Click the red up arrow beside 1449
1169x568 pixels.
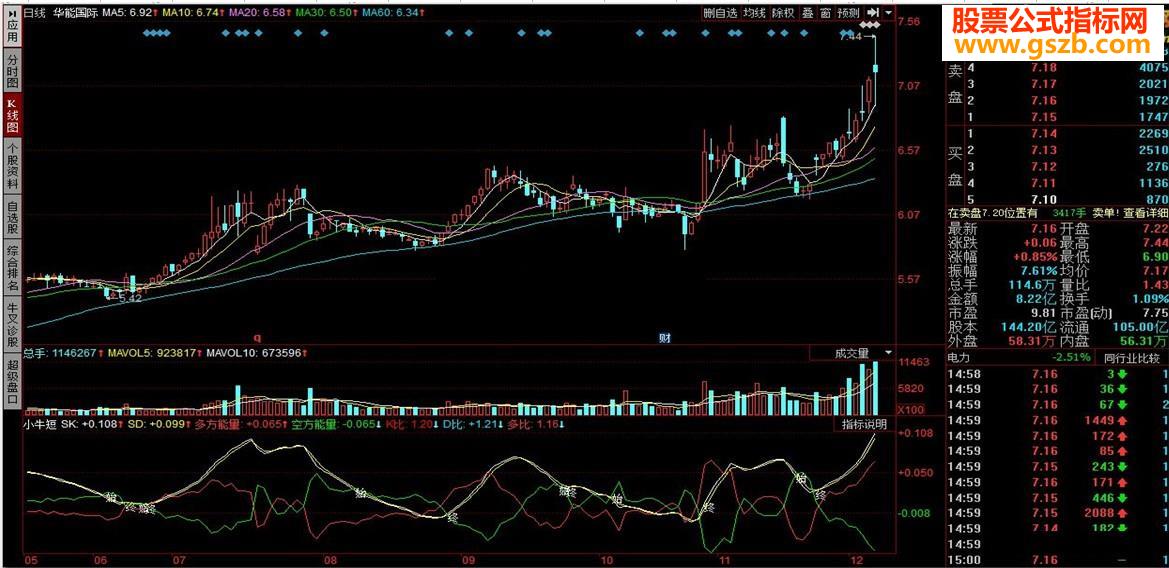click(x=1121, y=420)
